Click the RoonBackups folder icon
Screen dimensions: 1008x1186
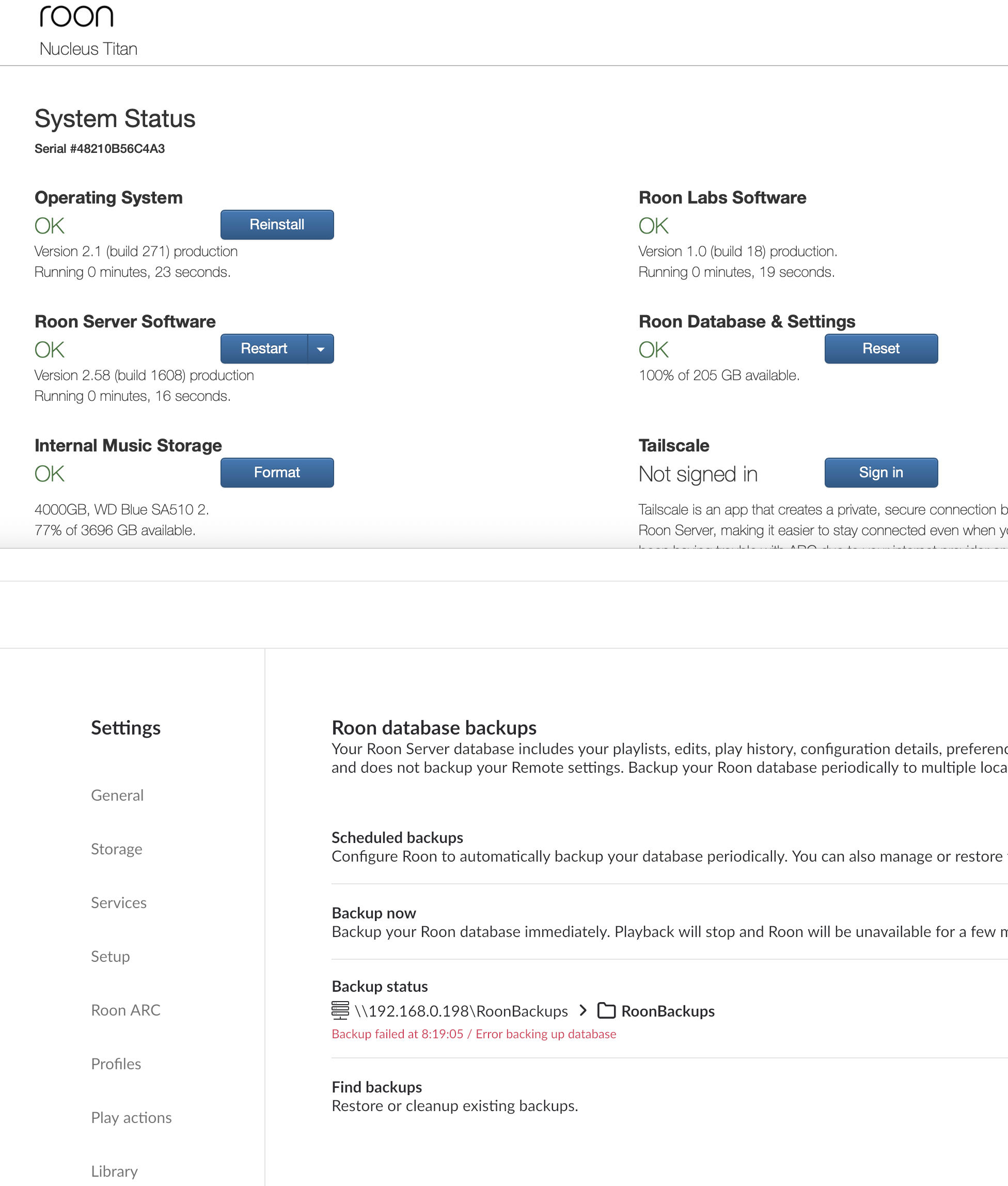(x=606, y=1010)
